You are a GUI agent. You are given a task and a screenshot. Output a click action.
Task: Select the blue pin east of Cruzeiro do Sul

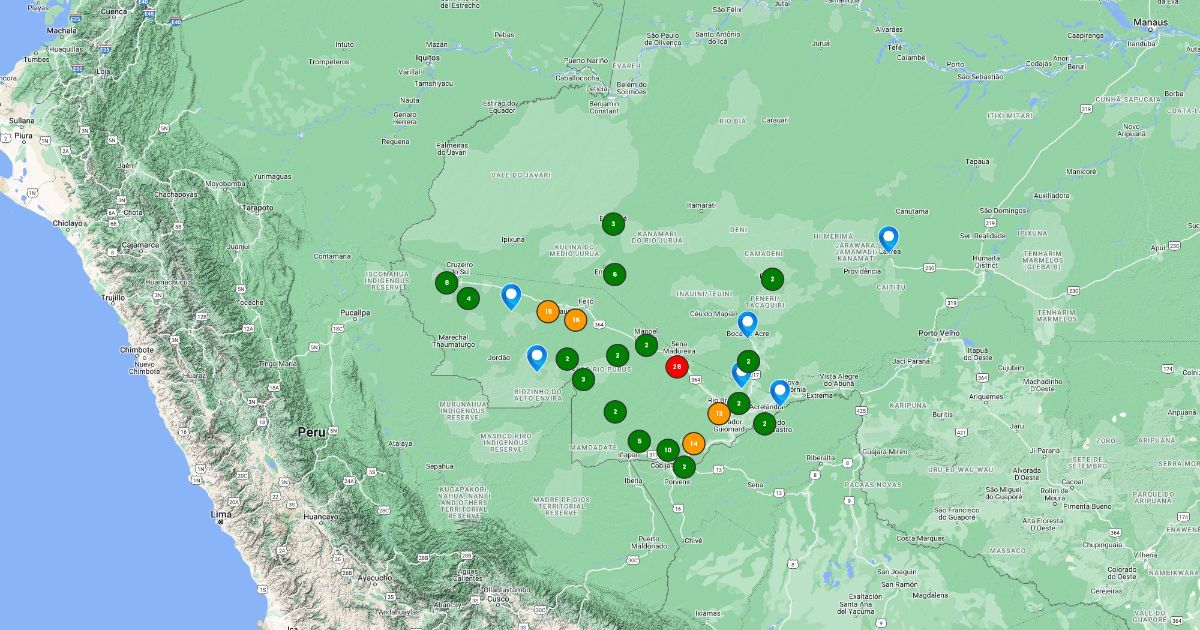point(511,296)
